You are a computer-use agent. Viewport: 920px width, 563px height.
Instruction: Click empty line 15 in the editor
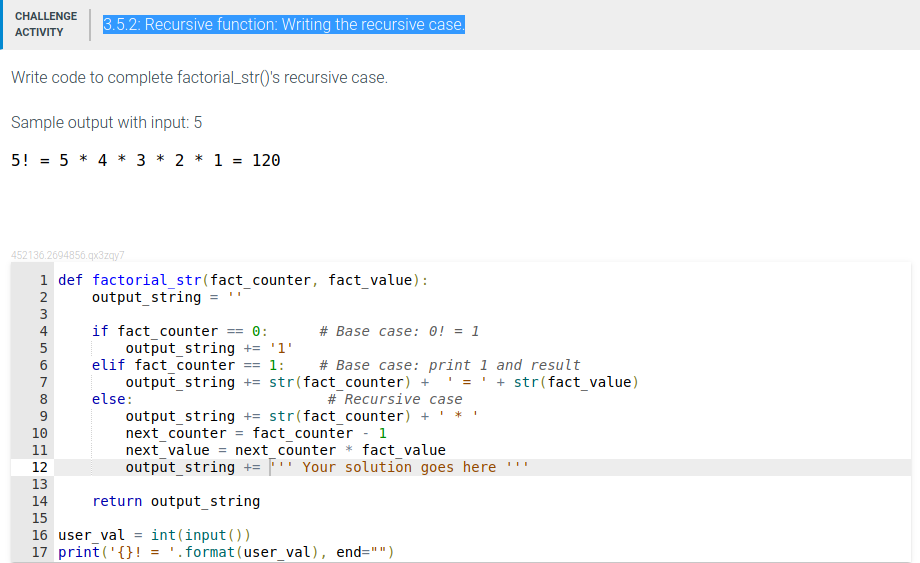[482, 518]
